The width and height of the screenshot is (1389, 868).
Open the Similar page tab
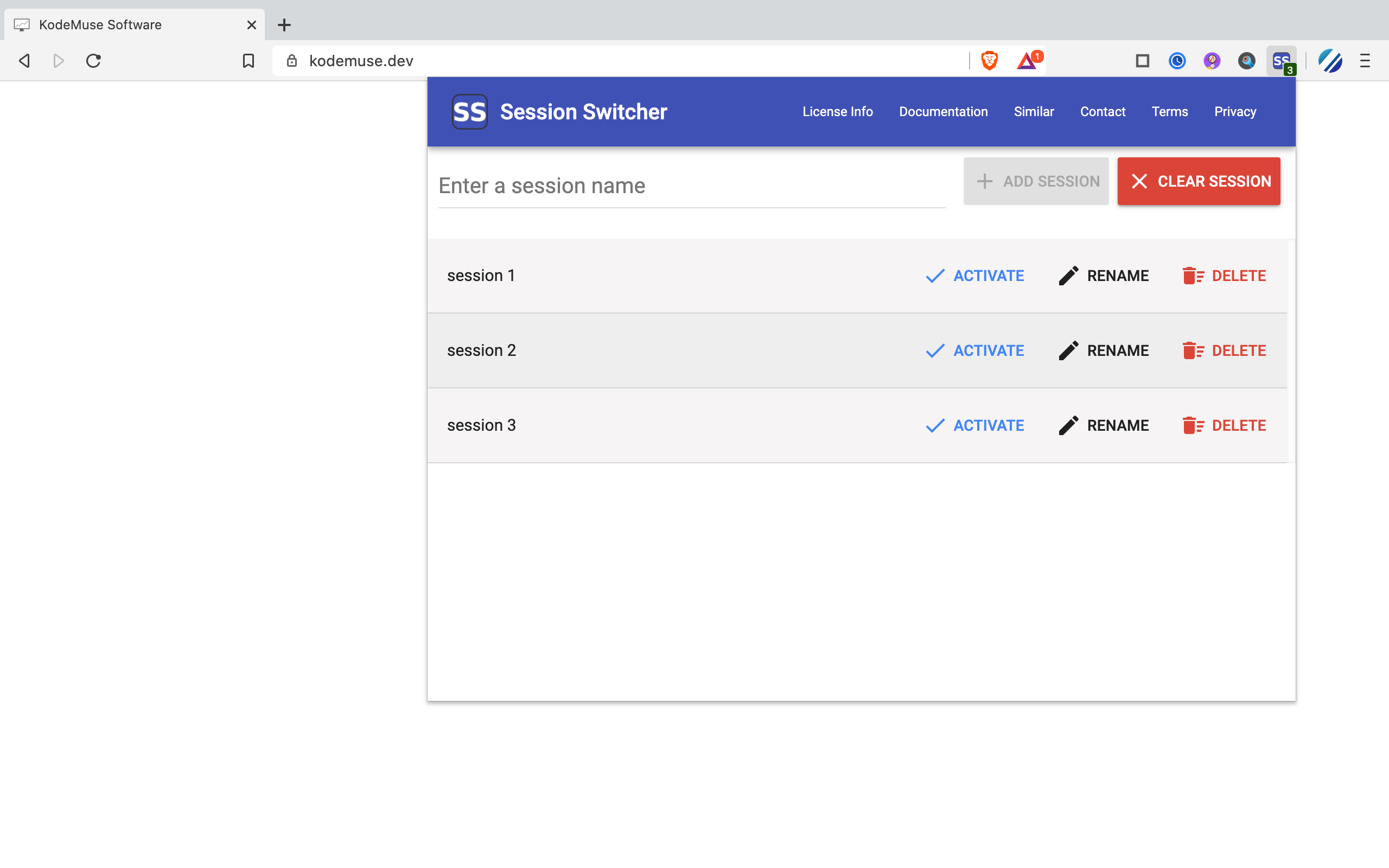pos(1034,111)
